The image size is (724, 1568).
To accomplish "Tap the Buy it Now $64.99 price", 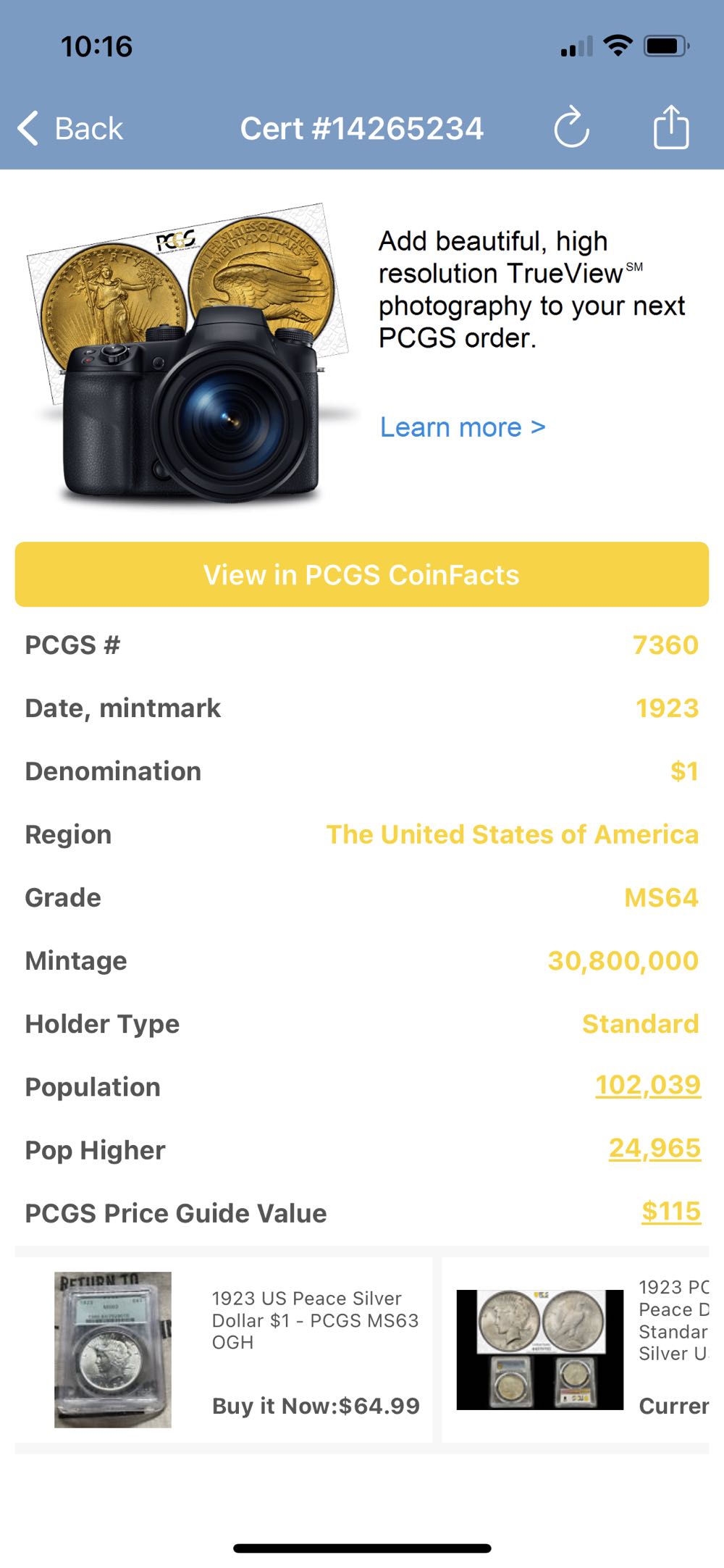I will click(x=316, y=1406).
